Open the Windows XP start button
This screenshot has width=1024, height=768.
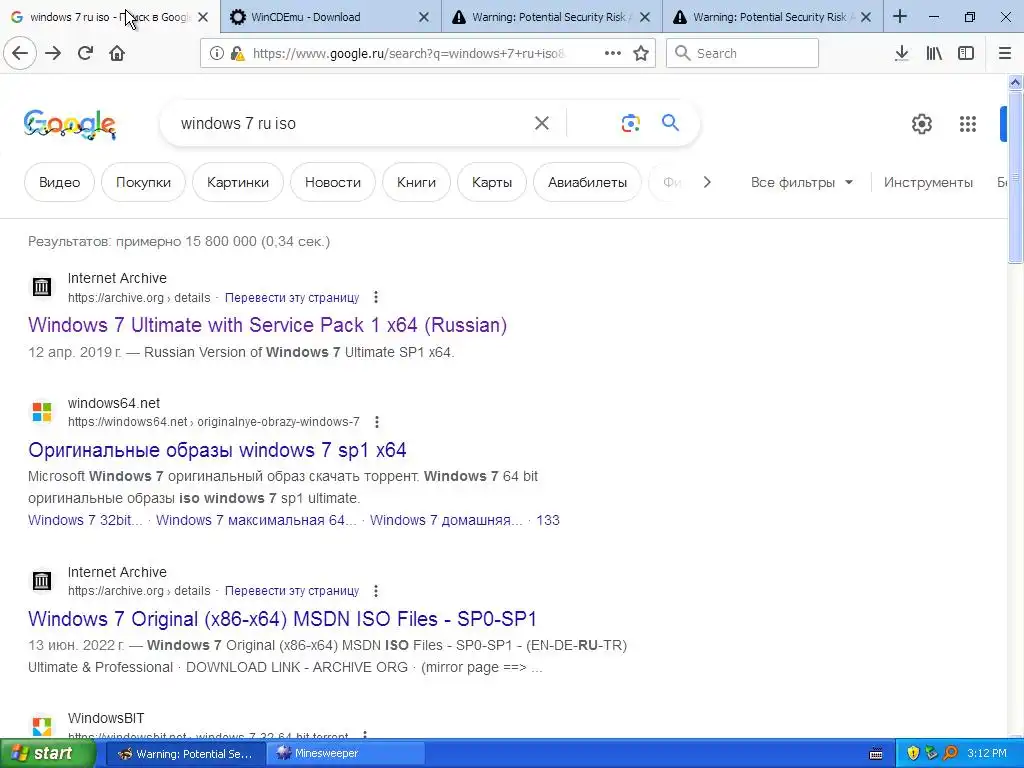(x=46, y=754)
